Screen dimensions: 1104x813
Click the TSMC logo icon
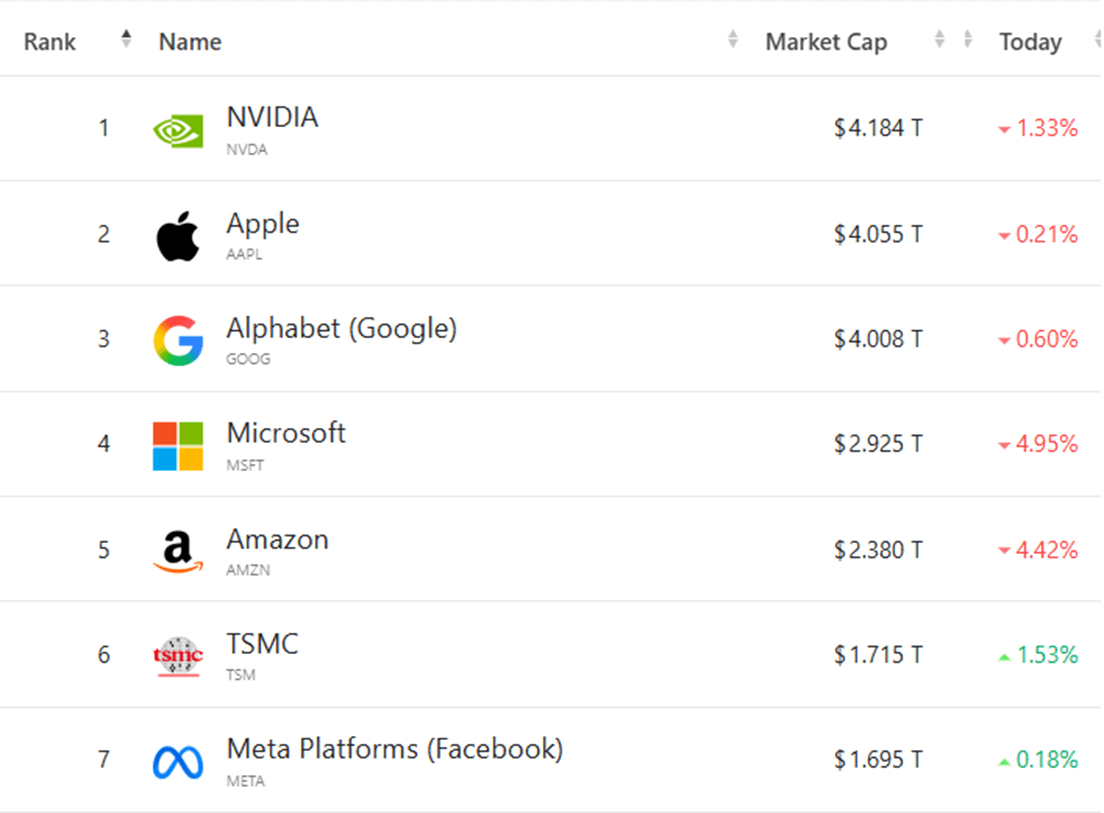tap(178, 656)
